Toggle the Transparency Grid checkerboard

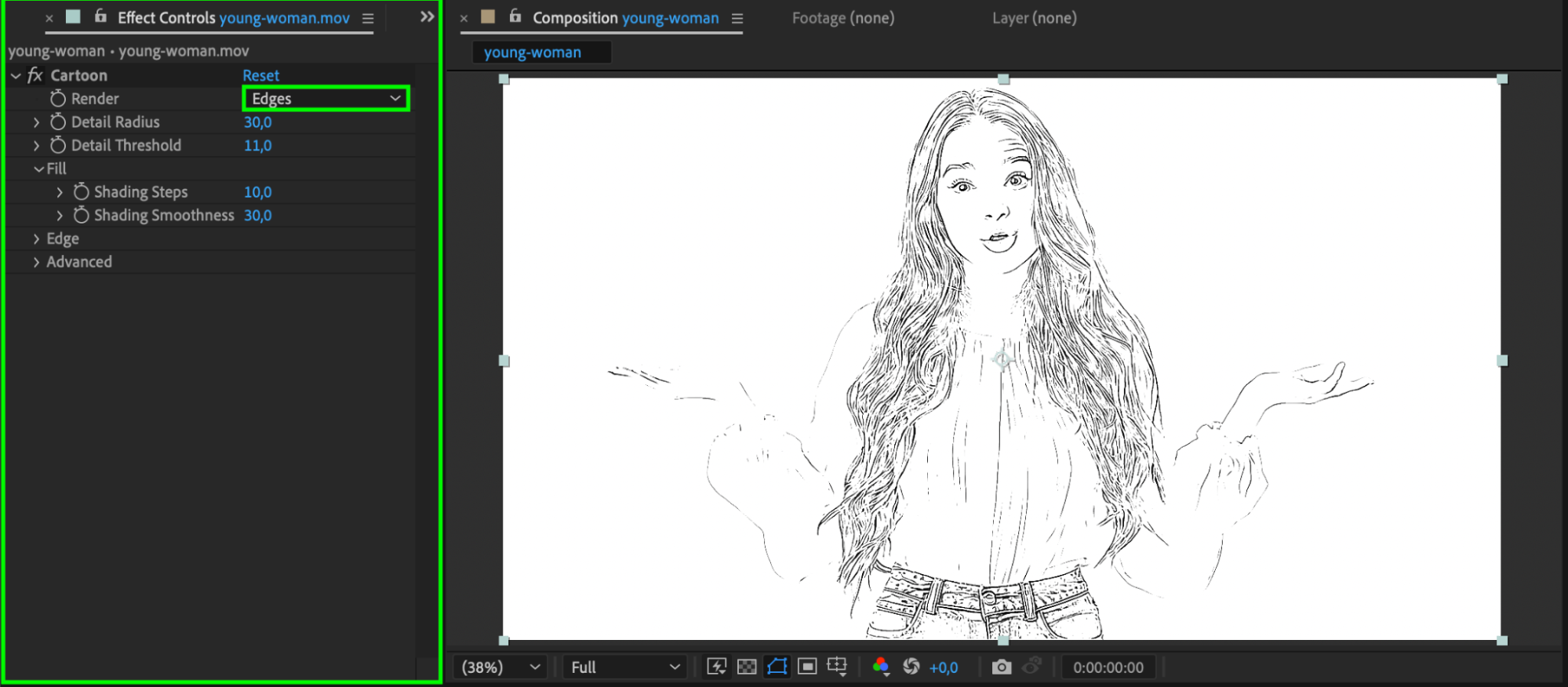point(747,667)
